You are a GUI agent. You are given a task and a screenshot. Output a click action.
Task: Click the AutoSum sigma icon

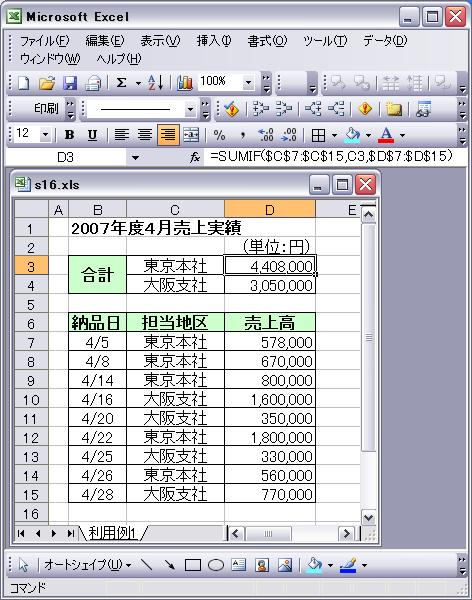tap(121, 83)
